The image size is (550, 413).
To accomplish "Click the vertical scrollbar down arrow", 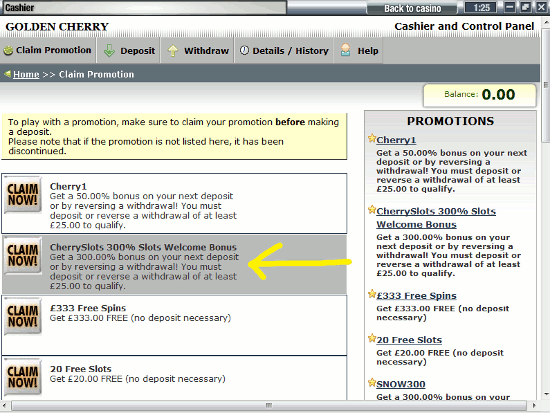I will (546, 394).
